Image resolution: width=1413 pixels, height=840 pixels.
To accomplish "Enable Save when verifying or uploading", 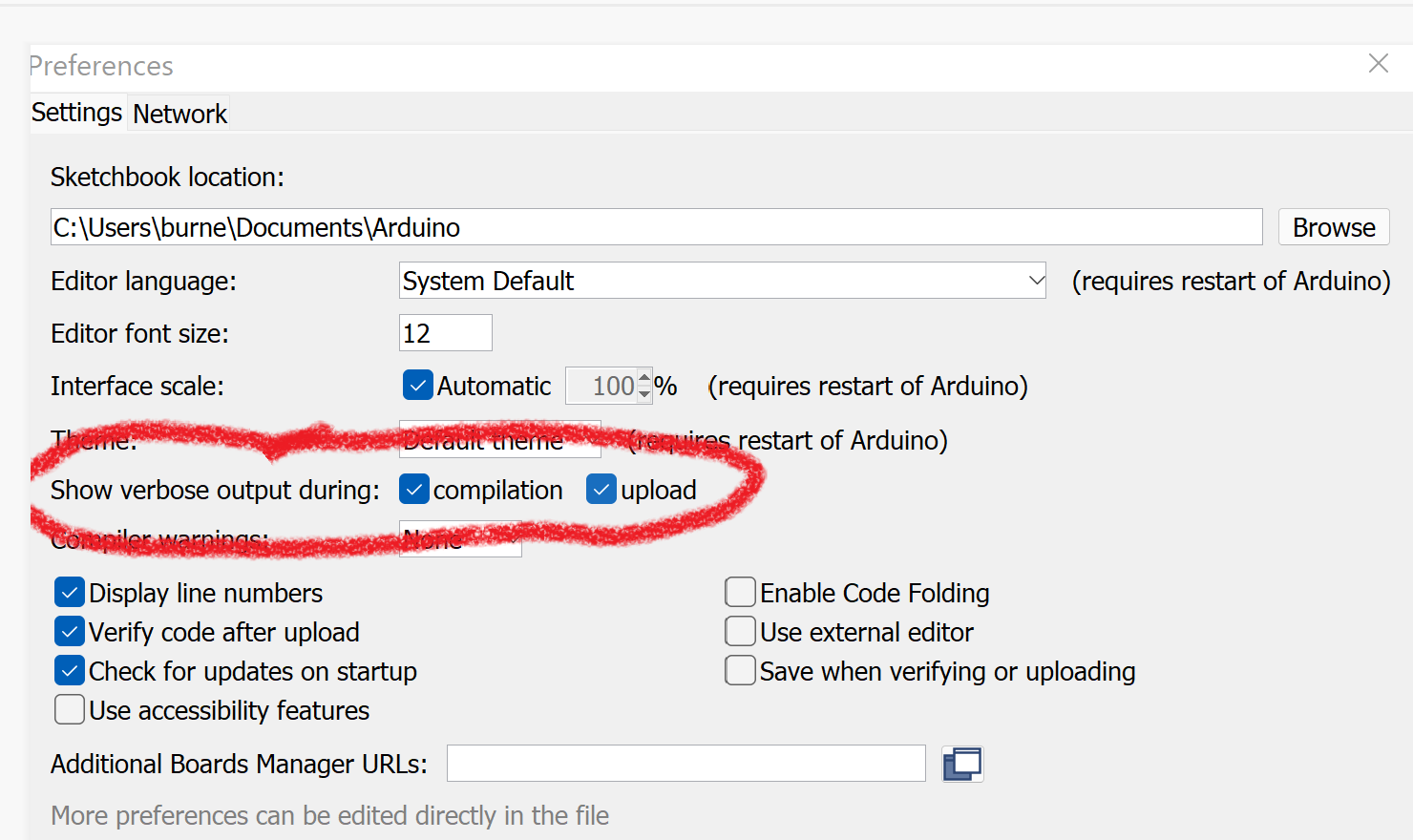I will 741,671.
